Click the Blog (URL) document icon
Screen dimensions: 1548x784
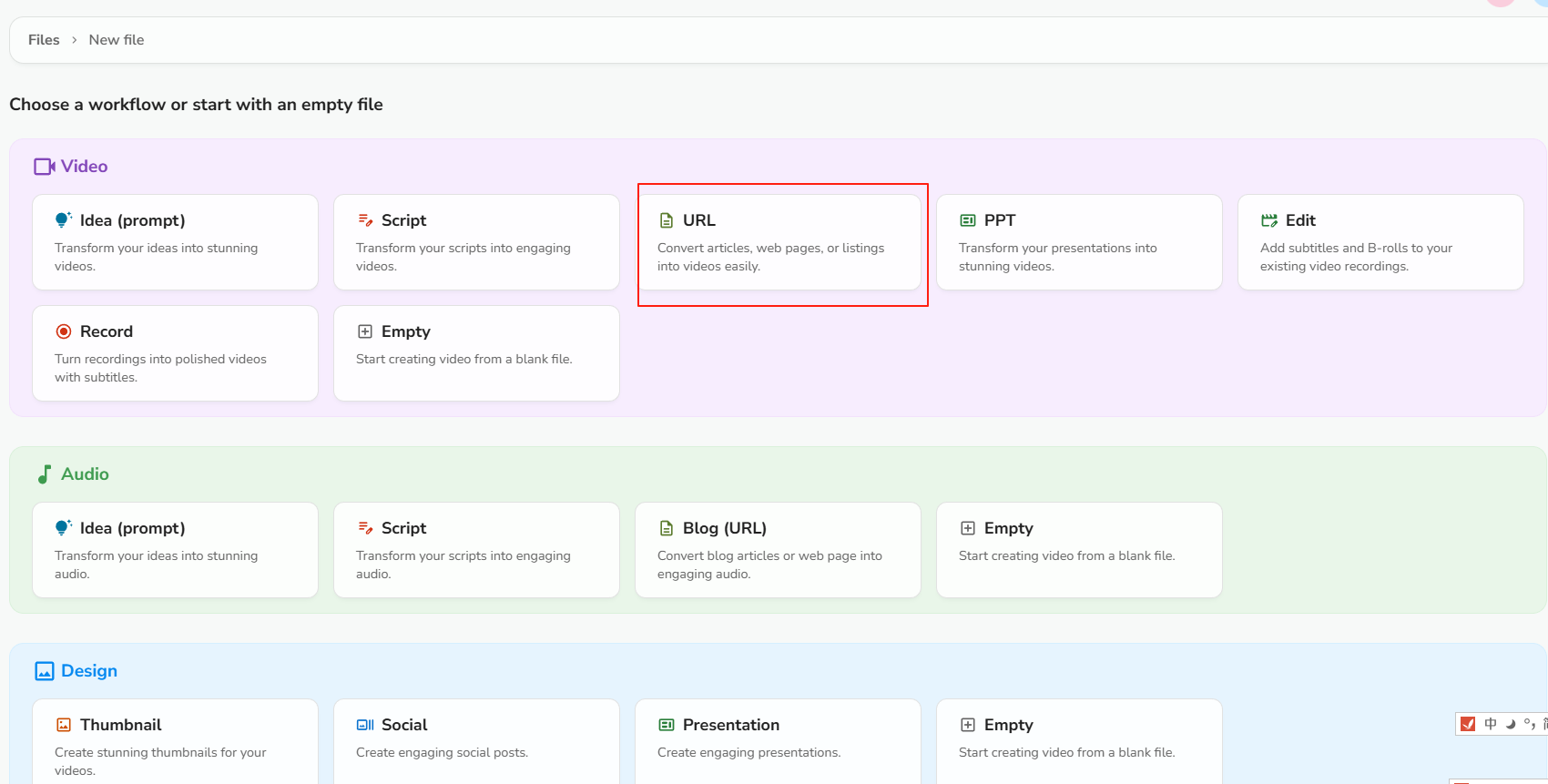click(x=667, y=528)
